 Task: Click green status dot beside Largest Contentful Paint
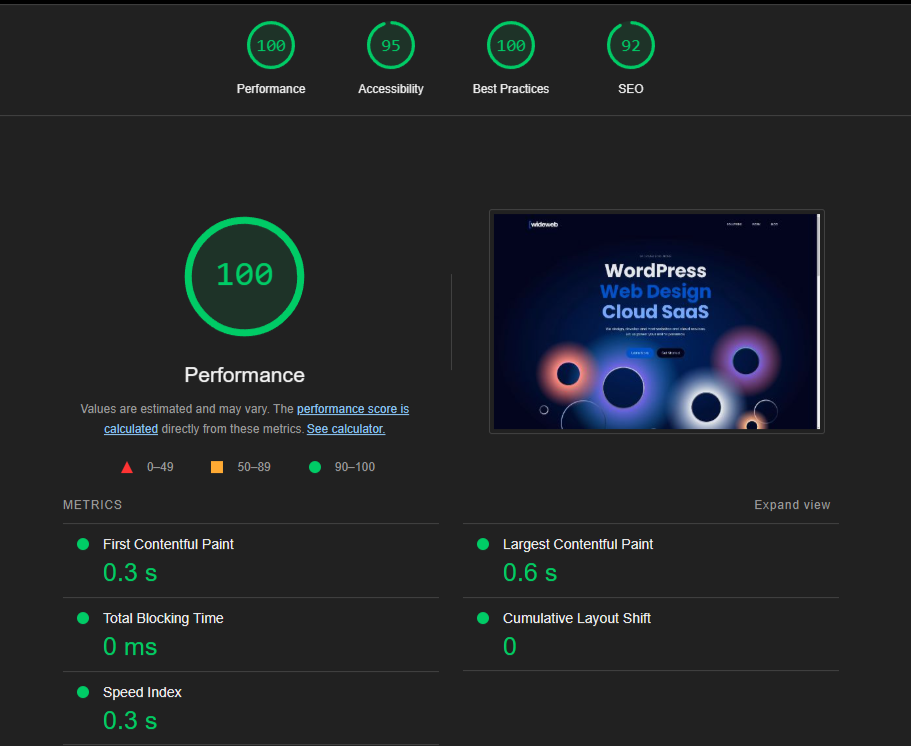point(483,544)
